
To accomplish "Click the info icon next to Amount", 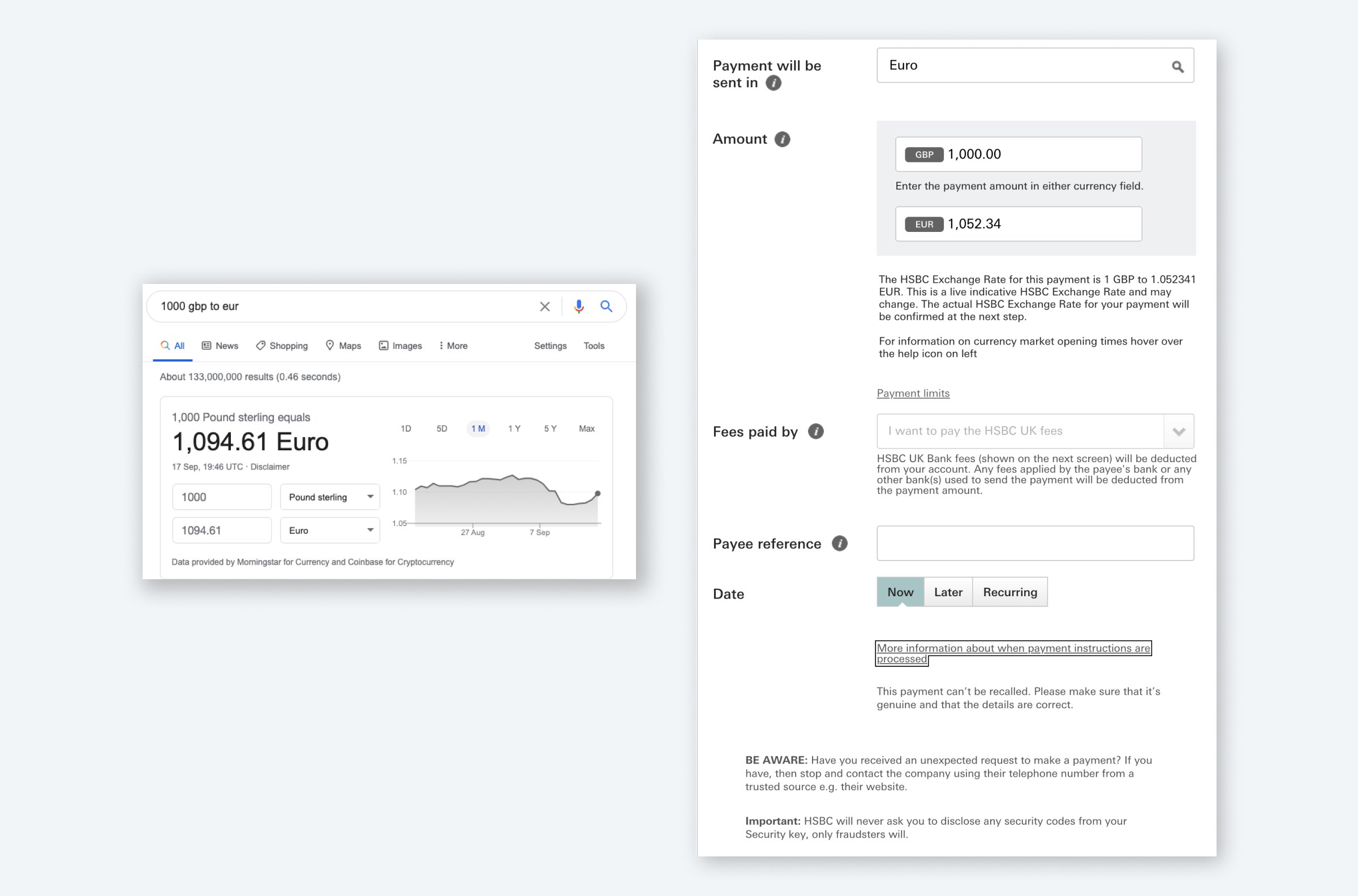I will [x=782, y=139].
